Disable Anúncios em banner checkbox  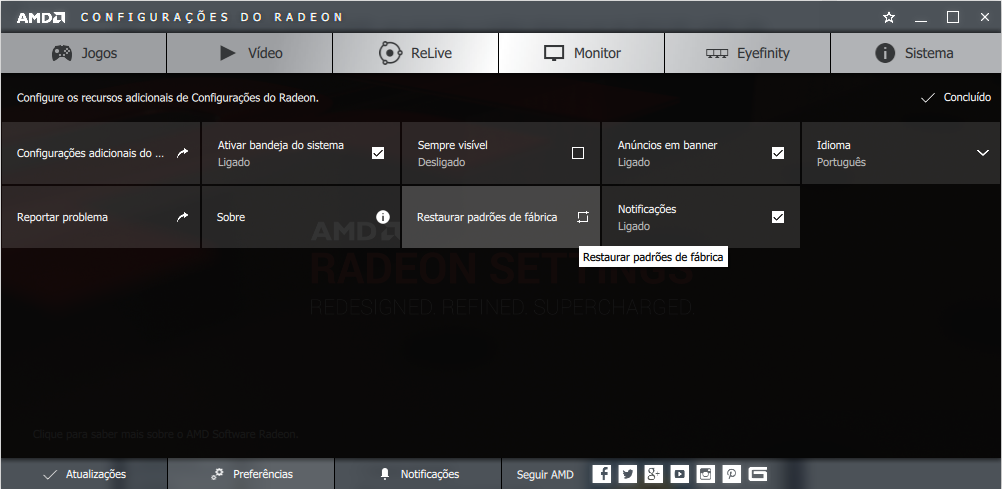pos(778,153)
